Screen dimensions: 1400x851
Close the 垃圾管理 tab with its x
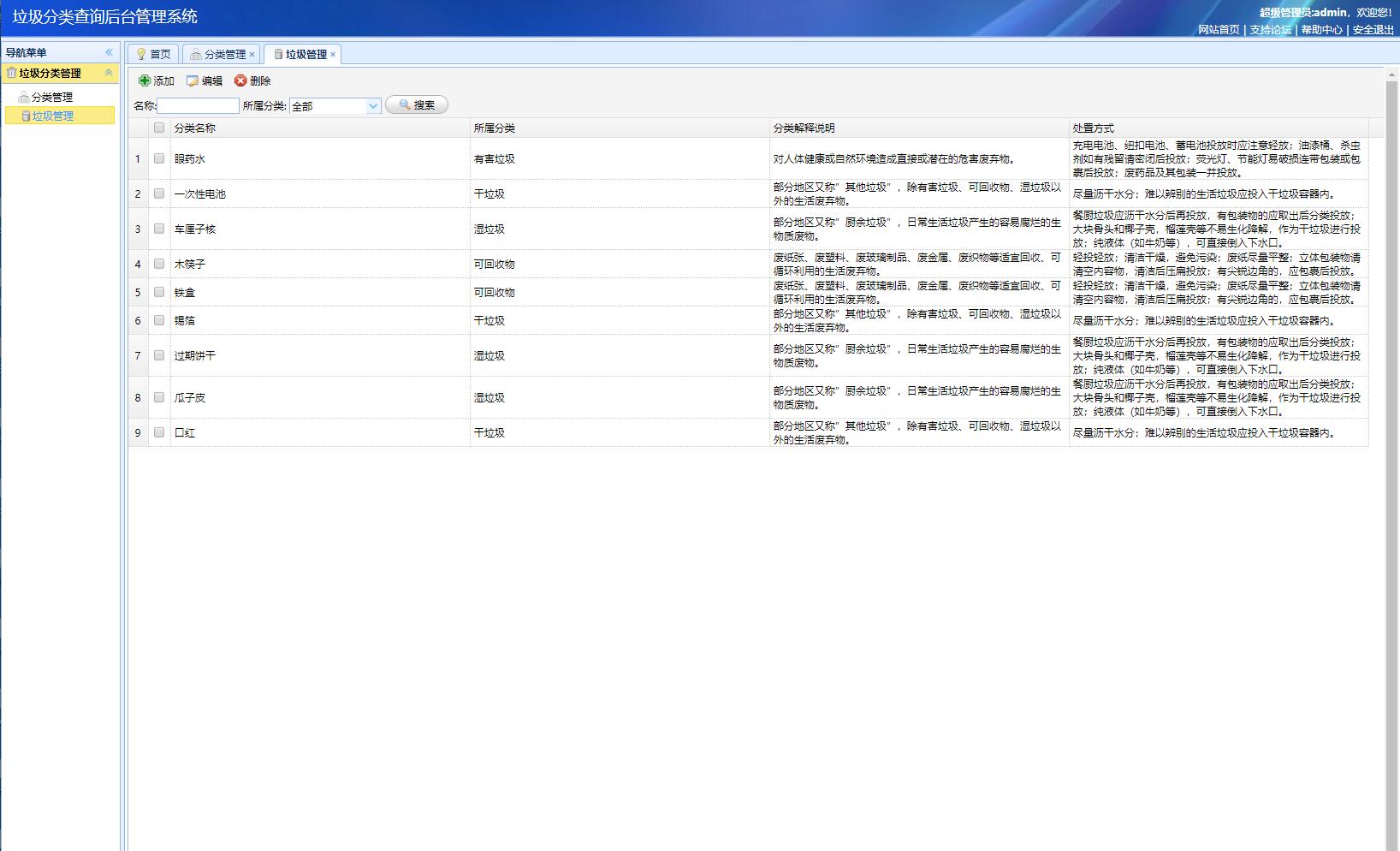(333, 55)
